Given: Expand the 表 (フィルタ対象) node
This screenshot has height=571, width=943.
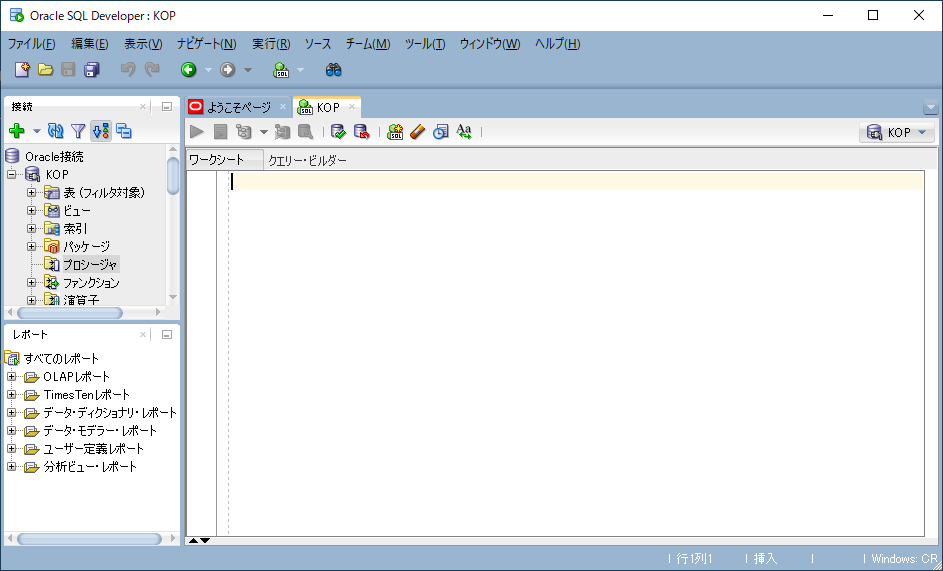Looking at the screenshot, I should pos(31,193).
